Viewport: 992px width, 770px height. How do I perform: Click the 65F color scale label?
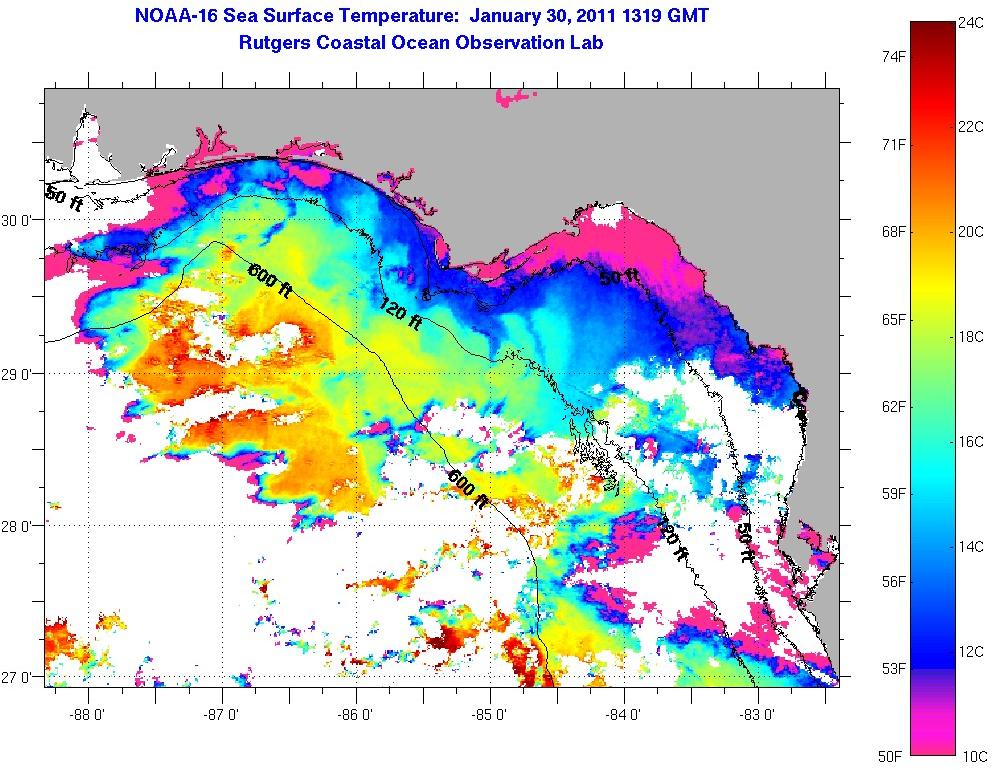click(x=894, y=320)
